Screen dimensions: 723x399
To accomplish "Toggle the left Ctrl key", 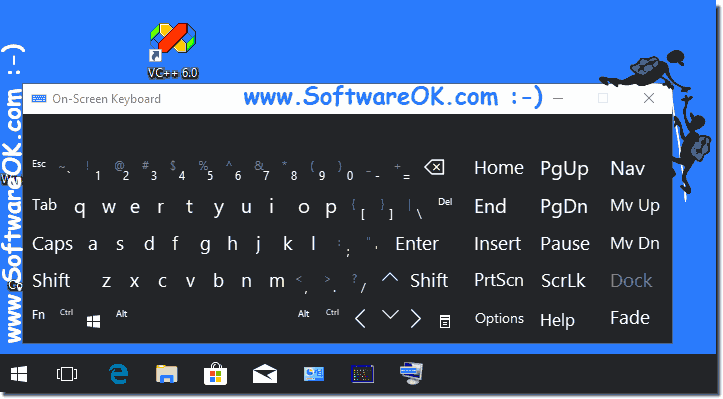I will (x=66, y=312).
